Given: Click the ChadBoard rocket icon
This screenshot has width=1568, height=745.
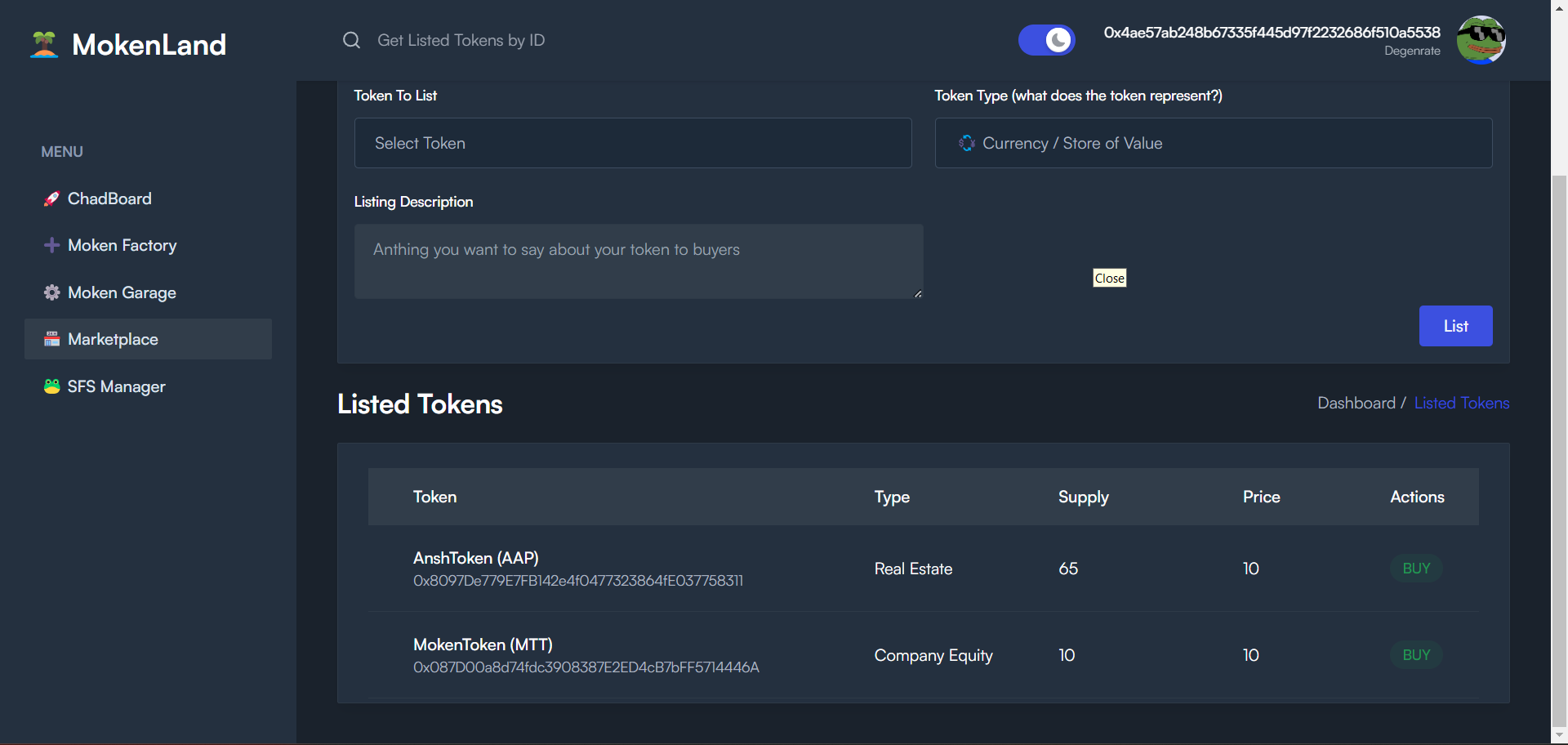Looking at the screenshot, I should (51, 199).
